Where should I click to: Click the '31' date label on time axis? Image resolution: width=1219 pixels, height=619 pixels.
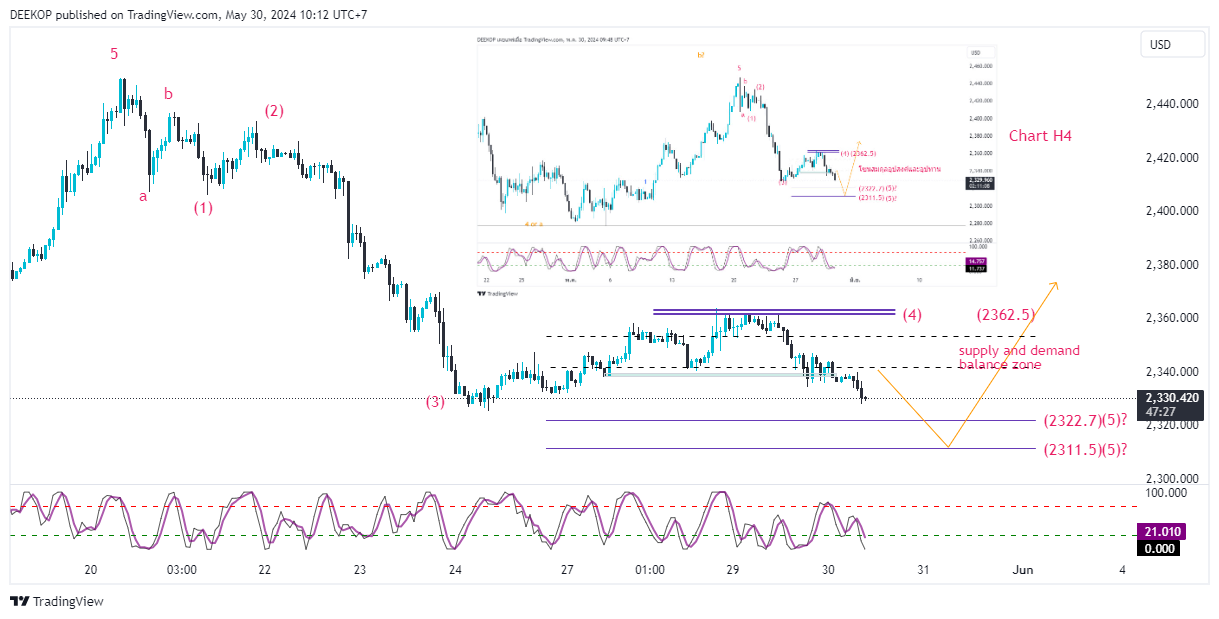coord(924,569)
